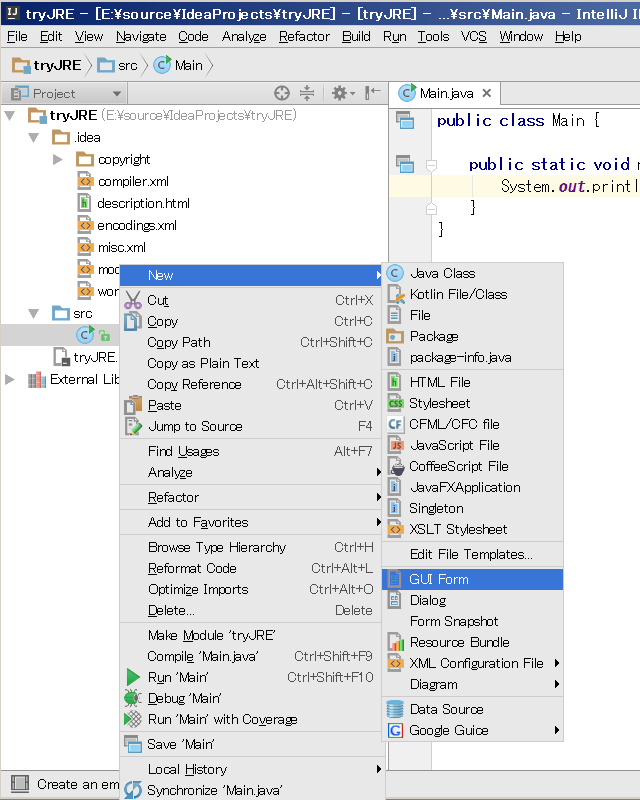
Task: Choose Singleton template
Action: coord(473,508)
